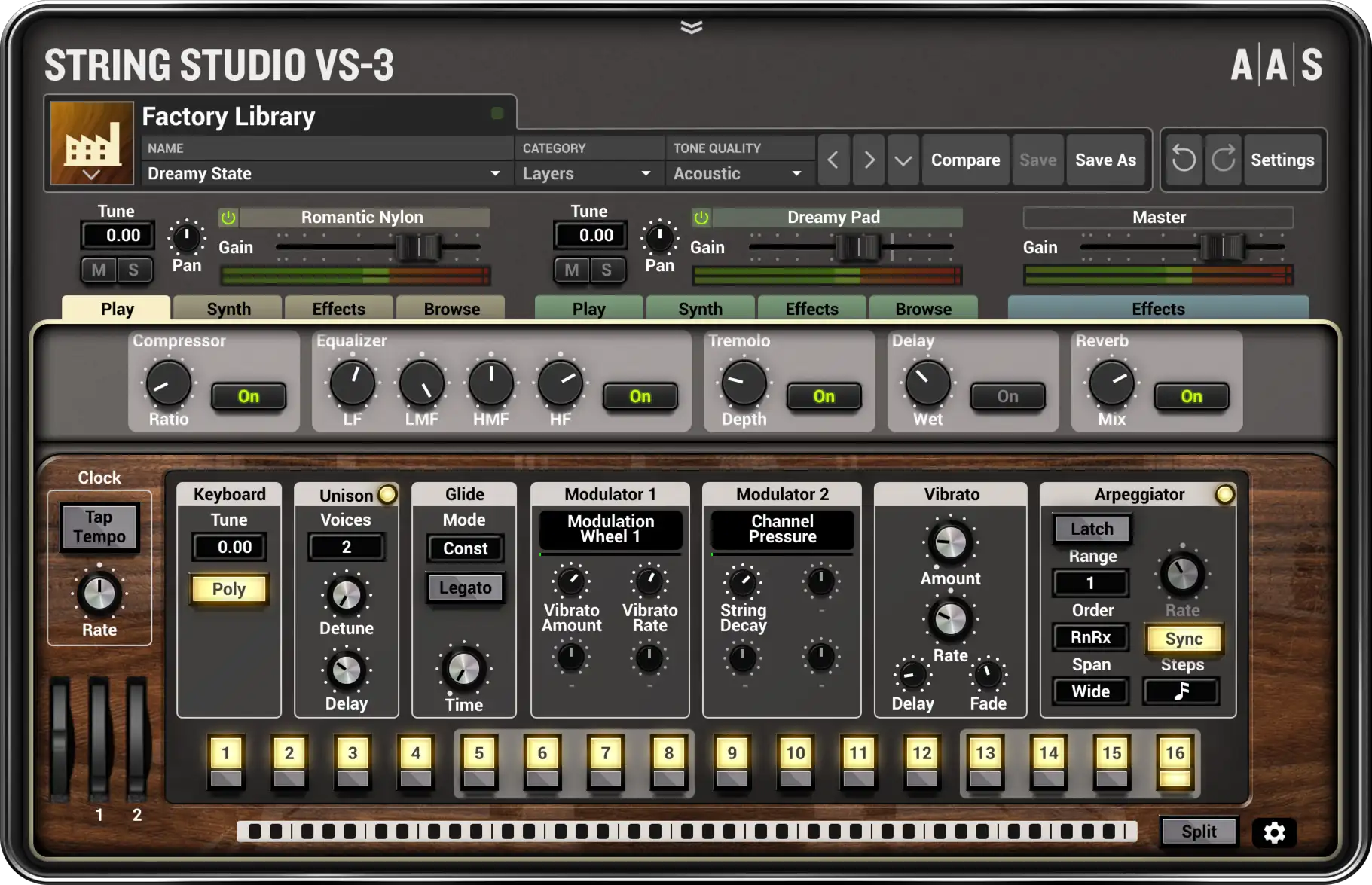Turn off the Reverb effect

(x=1191, y=397)
